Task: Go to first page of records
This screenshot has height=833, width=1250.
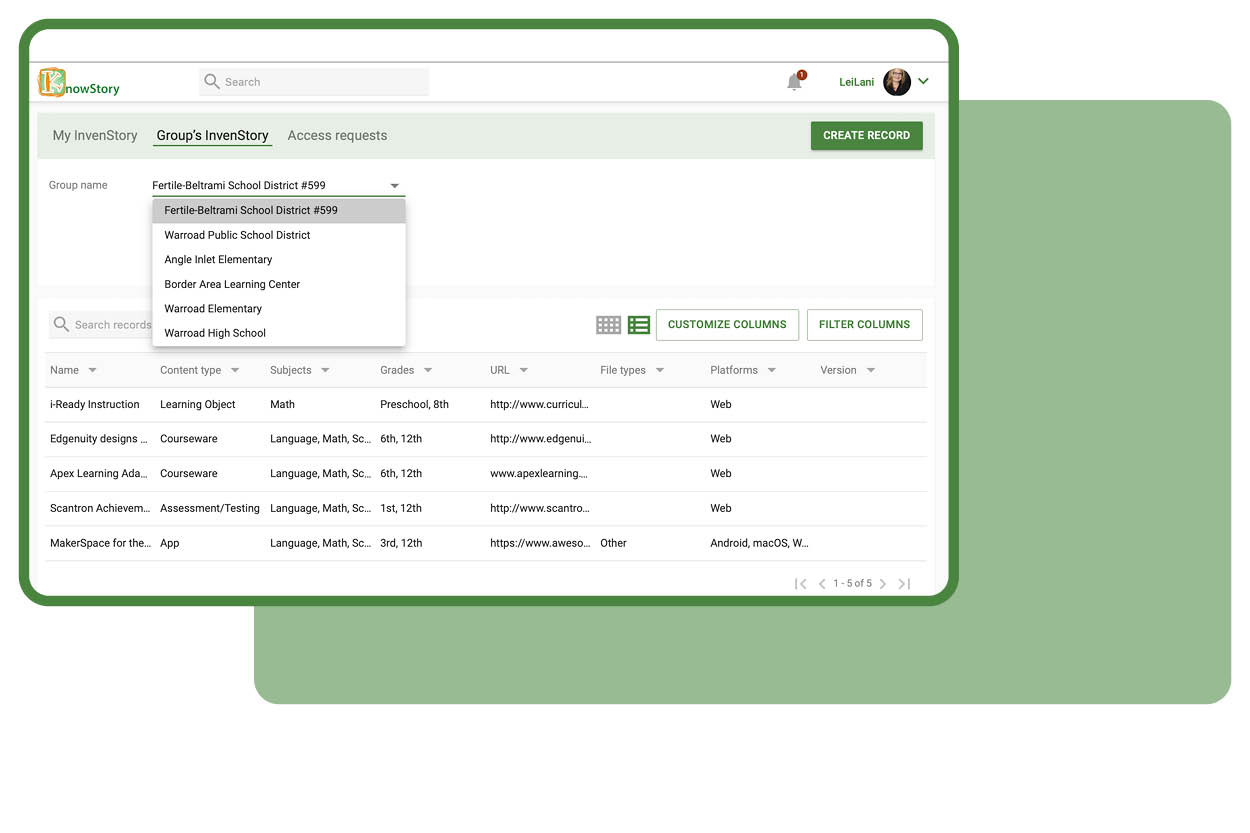Action: 800,584
